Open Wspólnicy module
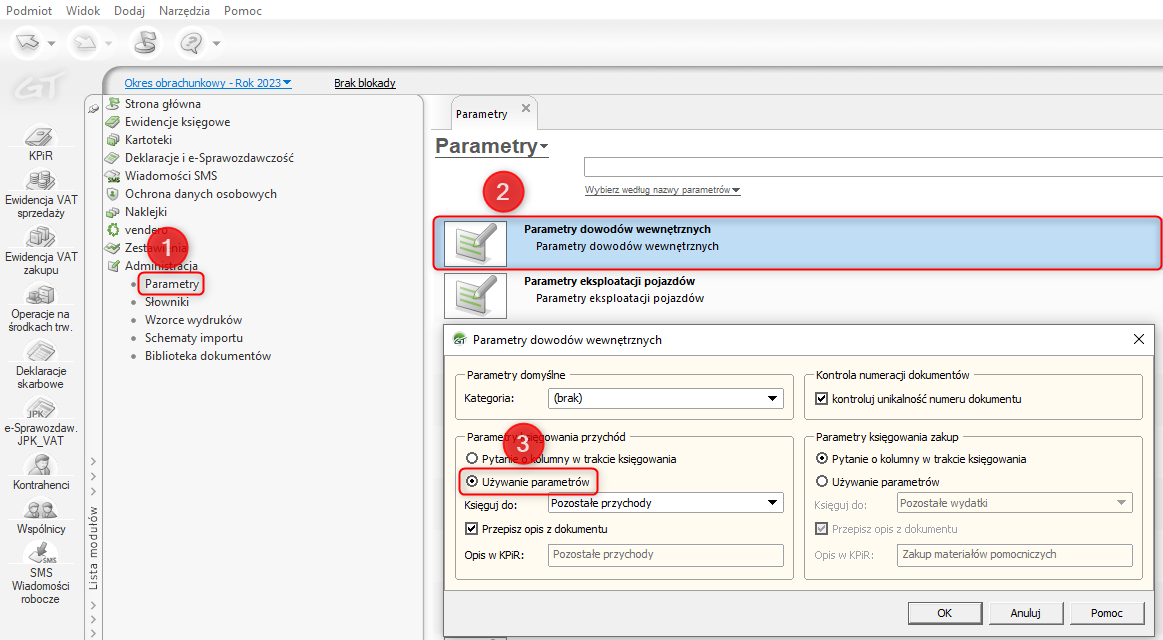 point(40,509)
